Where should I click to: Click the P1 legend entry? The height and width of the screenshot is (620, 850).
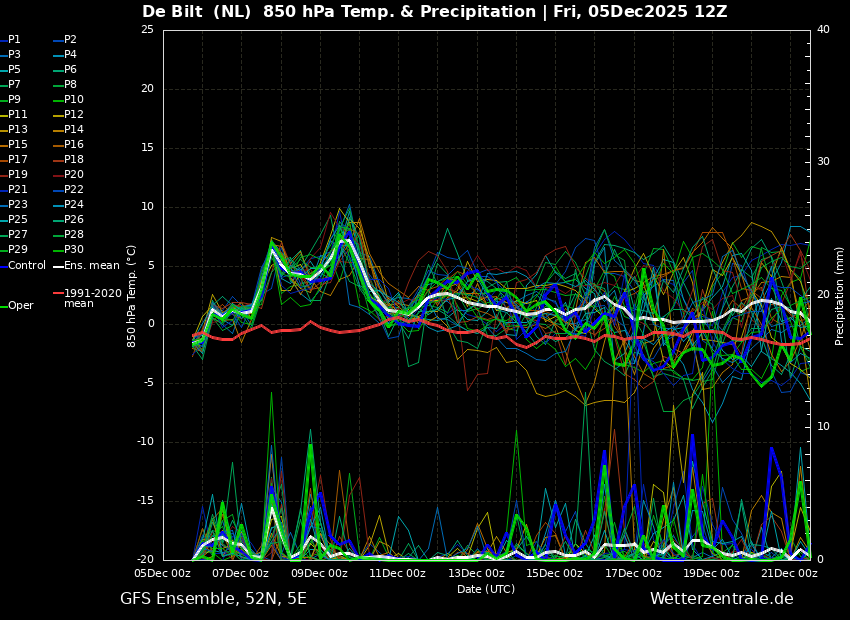(14, 40)
